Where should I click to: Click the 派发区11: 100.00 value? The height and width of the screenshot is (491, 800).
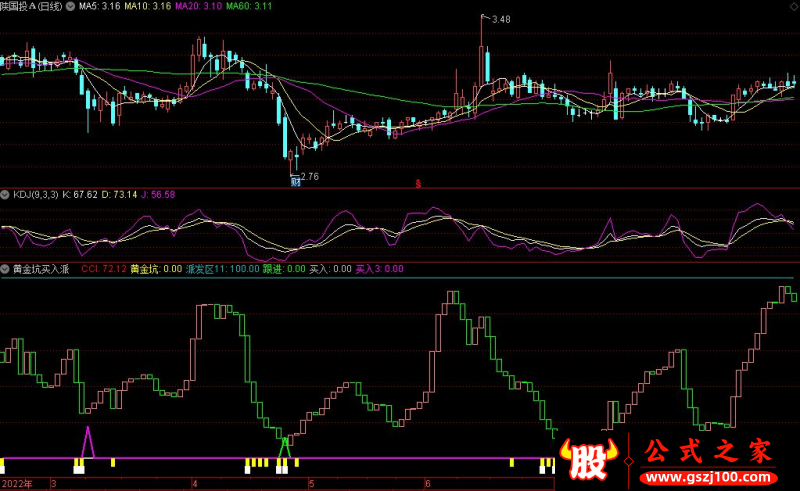[222, 269]
